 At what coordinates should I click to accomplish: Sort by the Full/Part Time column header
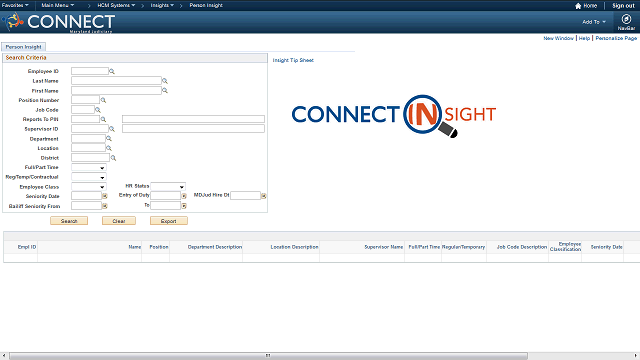coord(424,247)
